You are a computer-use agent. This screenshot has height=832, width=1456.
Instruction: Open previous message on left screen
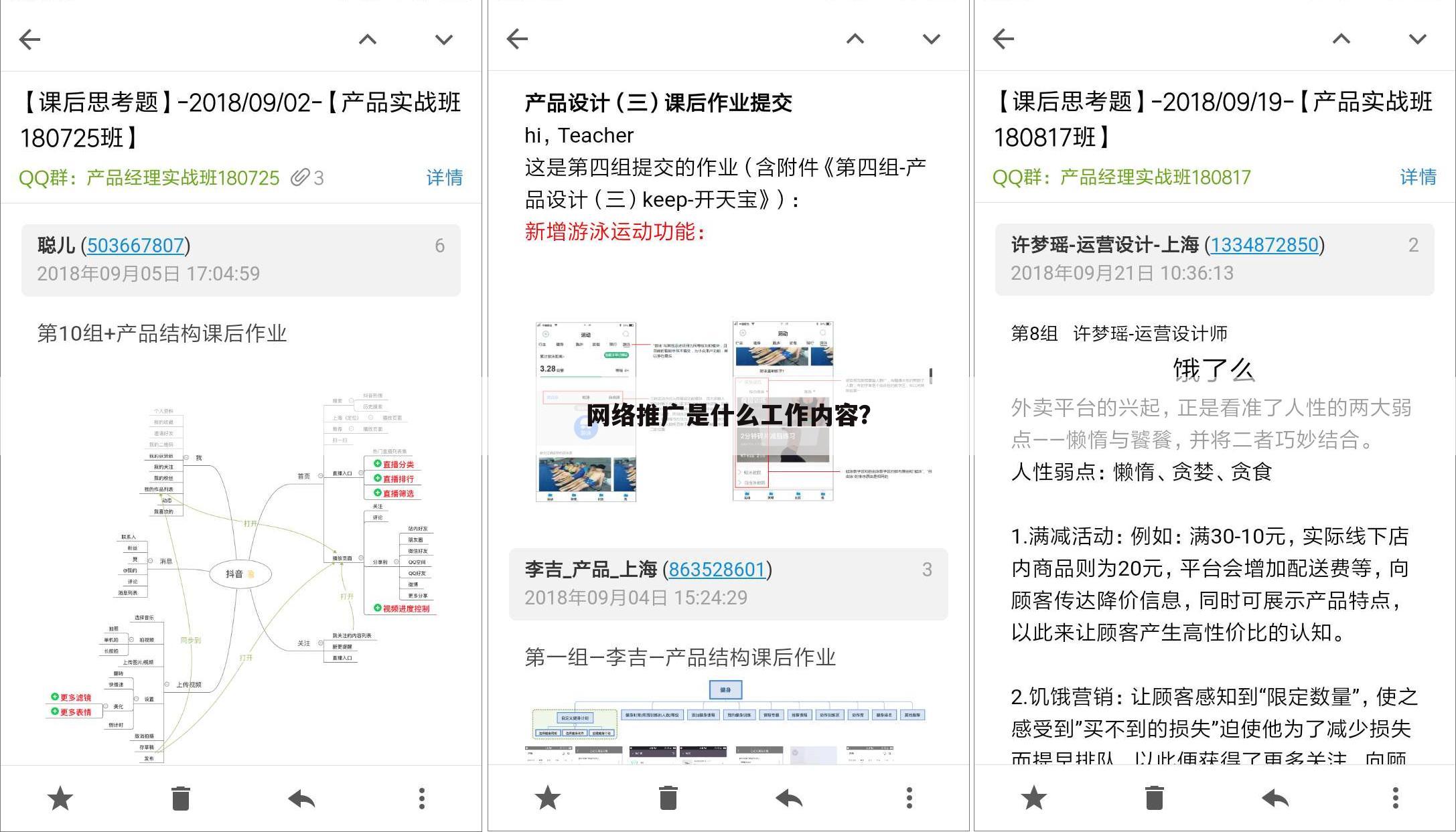click(368, 39)
